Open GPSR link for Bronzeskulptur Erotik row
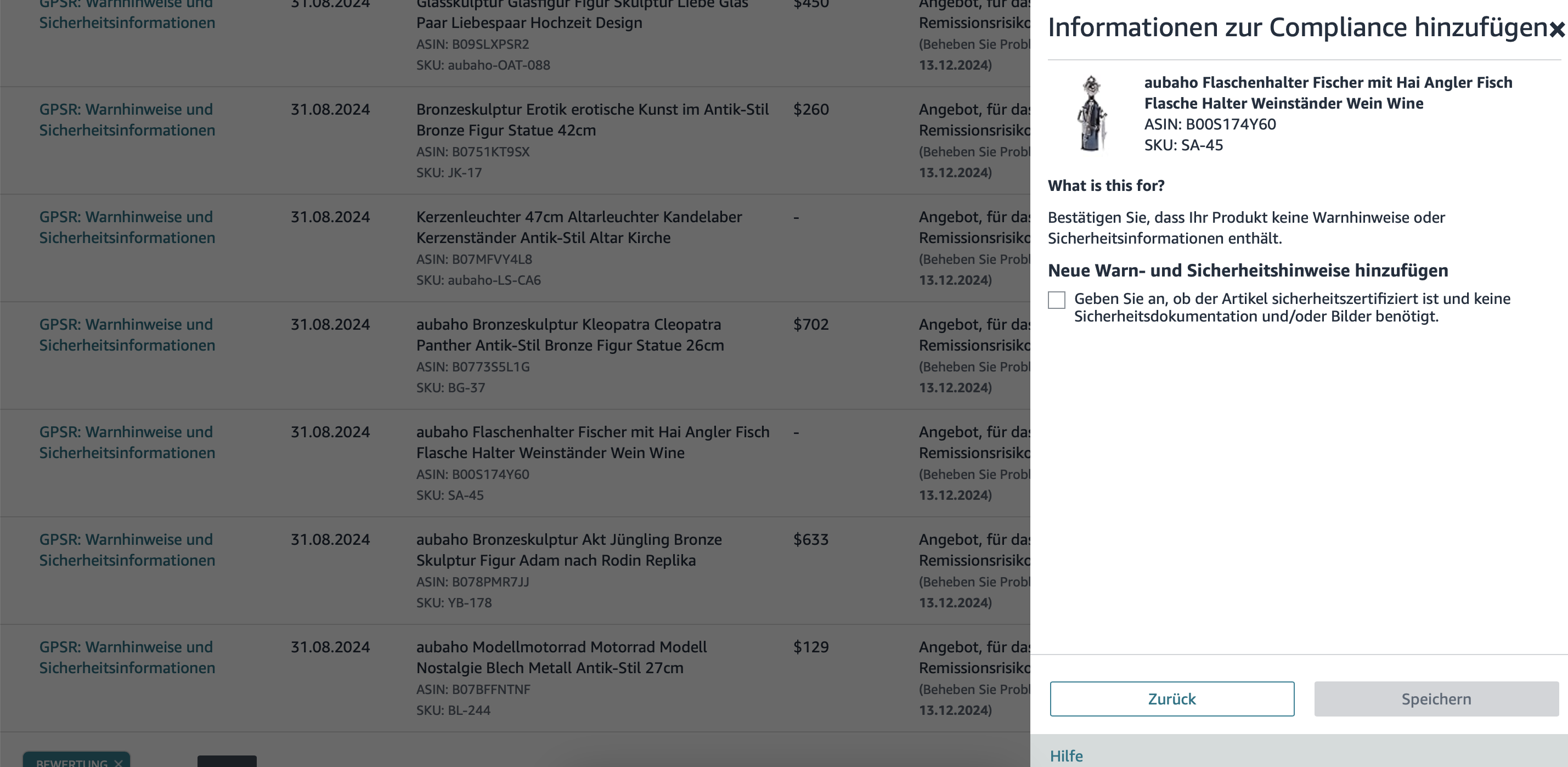The width and height of the screenshot is (1568, 767). tap(127, 120)
